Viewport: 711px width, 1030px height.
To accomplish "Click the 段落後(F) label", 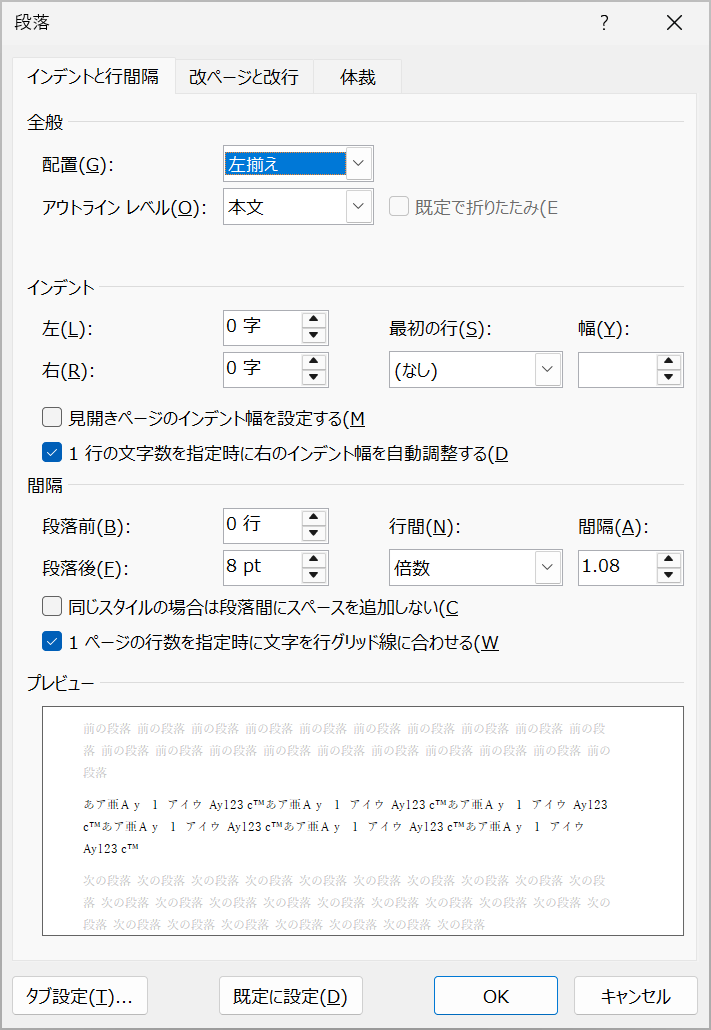I will point(85,568).
